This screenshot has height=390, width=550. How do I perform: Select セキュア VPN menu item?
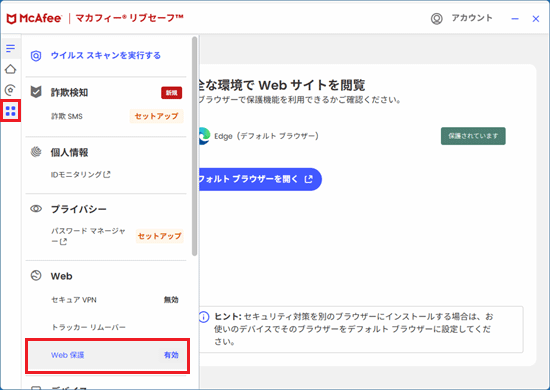74,300
